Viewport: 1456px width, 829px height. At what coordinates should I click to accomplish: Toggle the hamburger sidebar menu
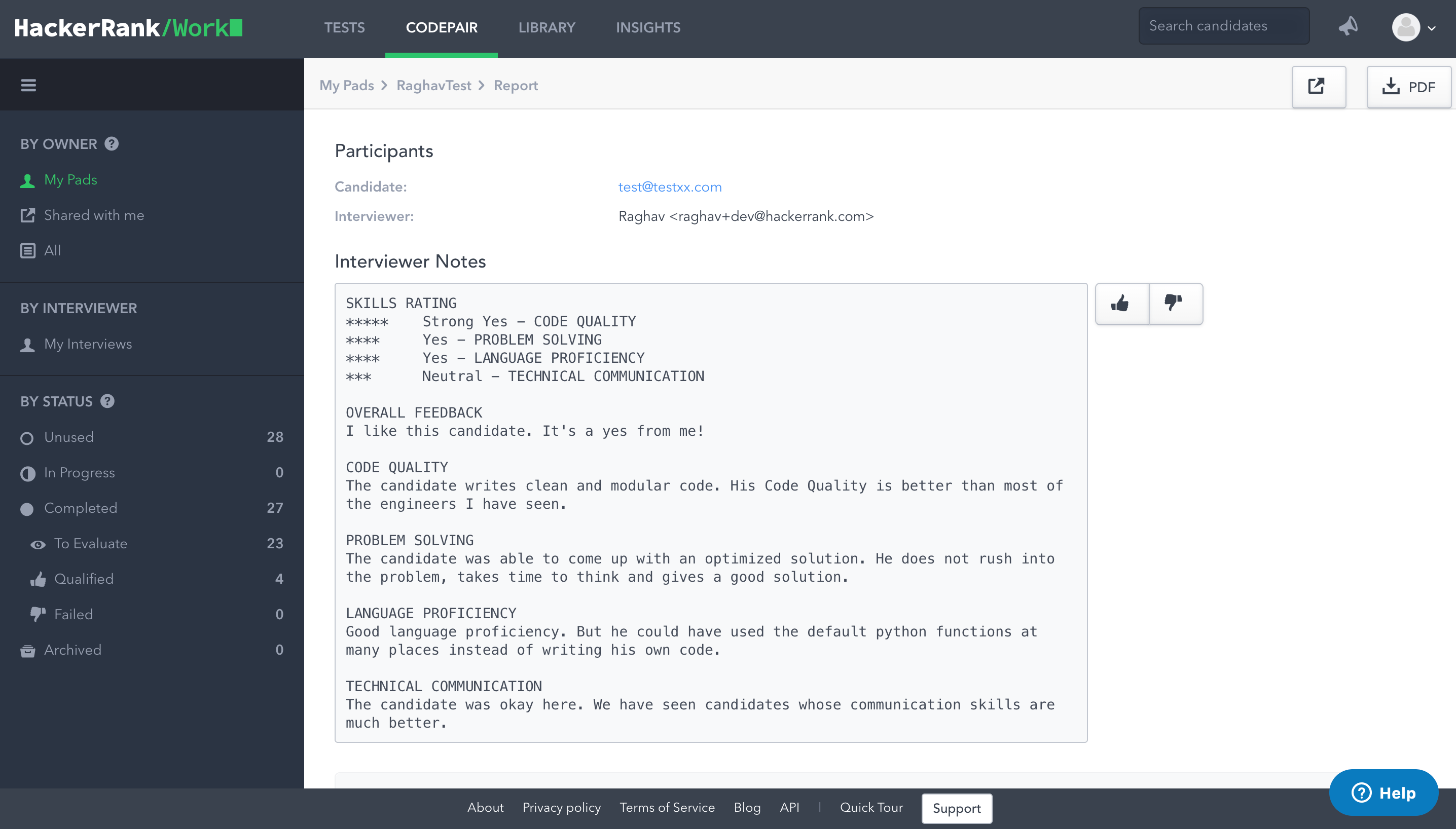pyautogui.click(x=28, y=86)
